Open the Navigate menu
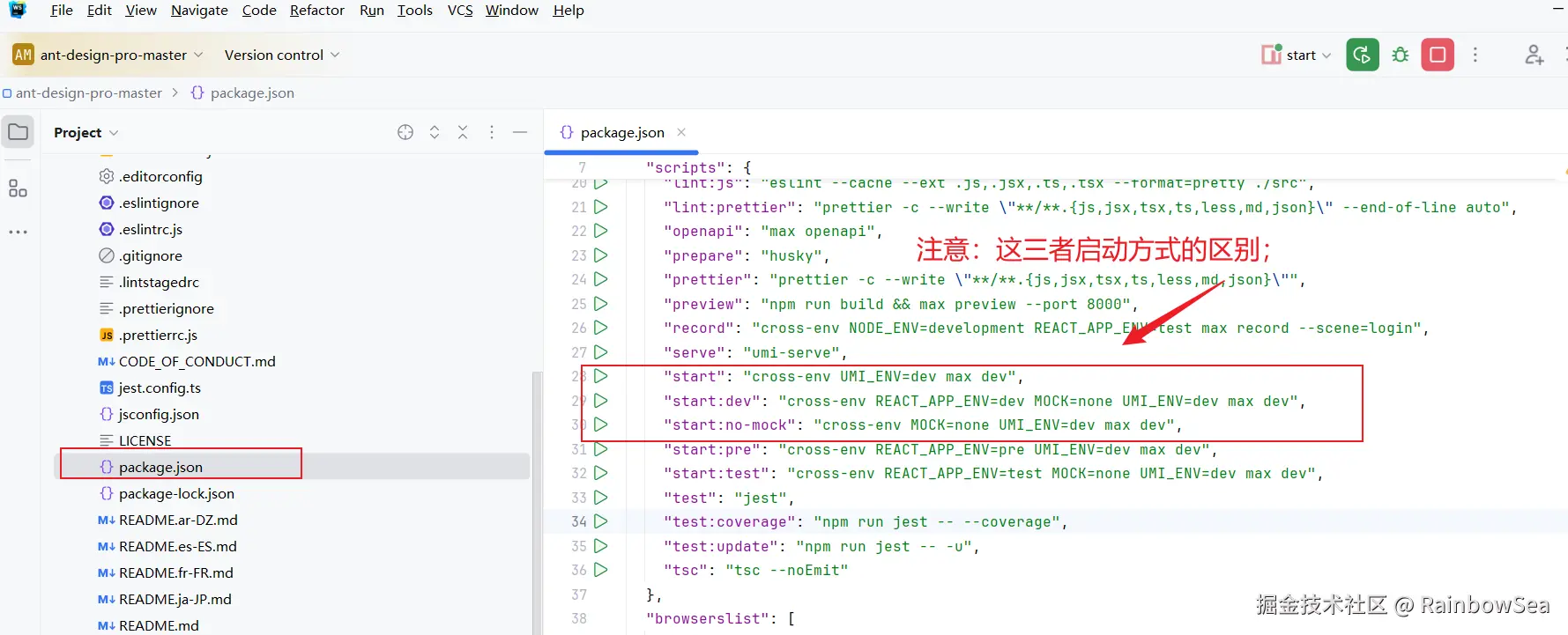Screen dimensions: 1568x635 [x=199, y=11]
